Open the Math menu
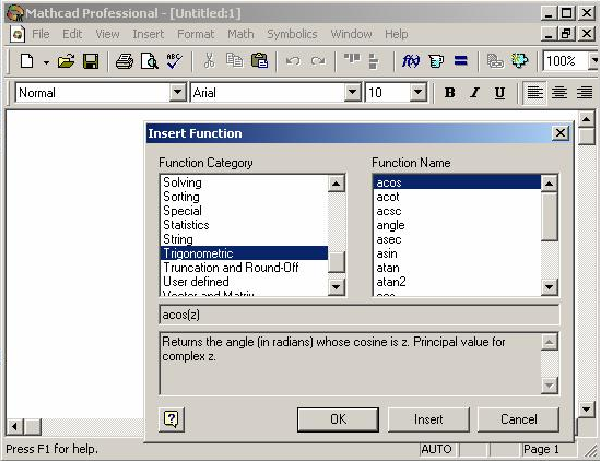 pos(241,34)
